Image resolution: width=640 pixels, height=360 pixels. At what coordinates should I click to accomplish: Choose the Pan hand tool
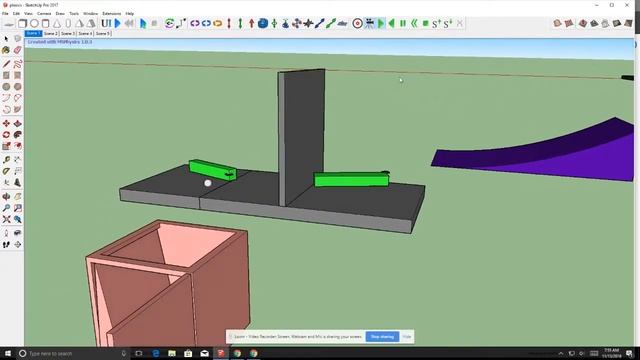[18, 197]
